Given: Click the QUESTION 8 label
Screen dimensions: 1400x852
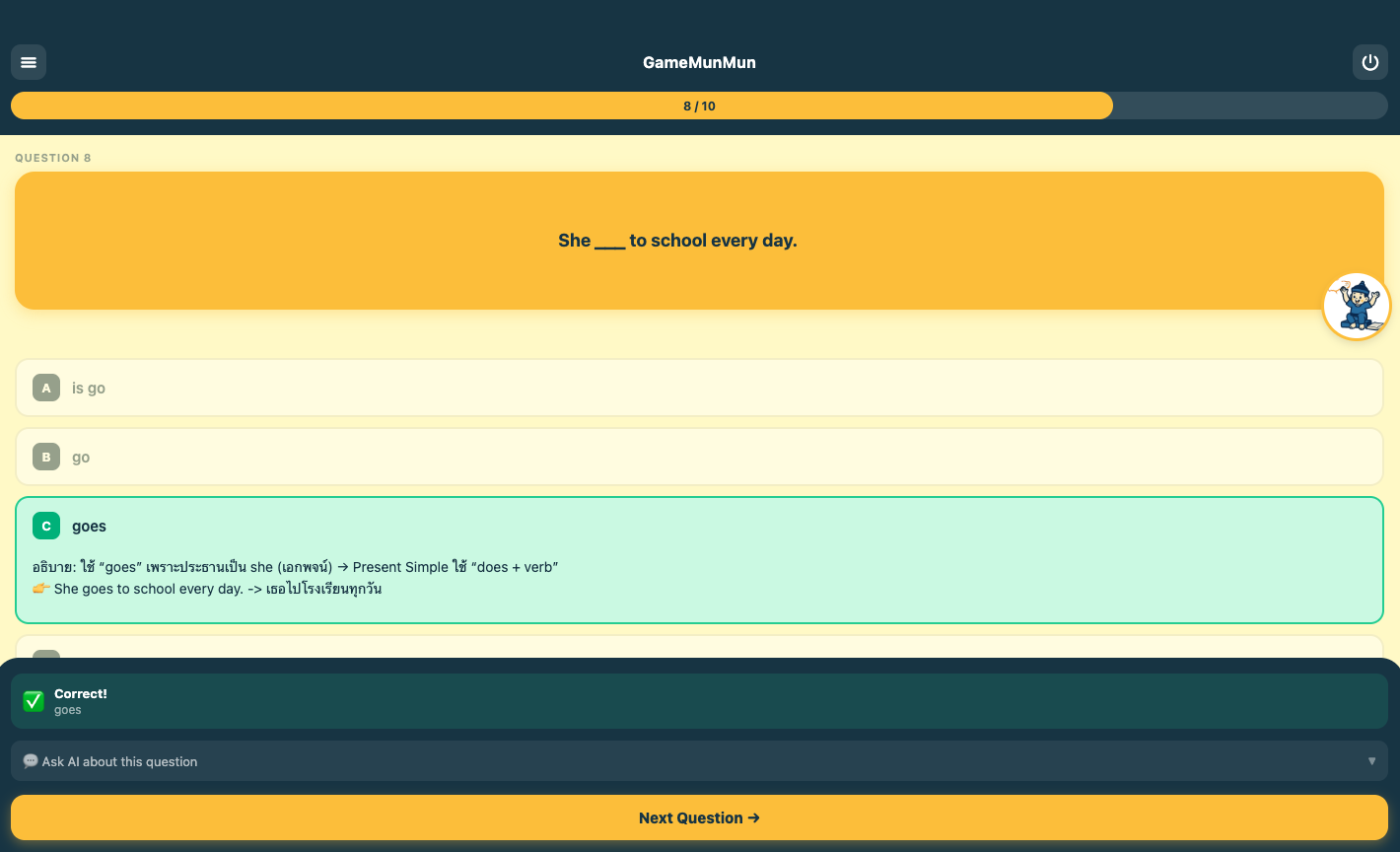Looking at the screenshot, I should click(53, 158).
